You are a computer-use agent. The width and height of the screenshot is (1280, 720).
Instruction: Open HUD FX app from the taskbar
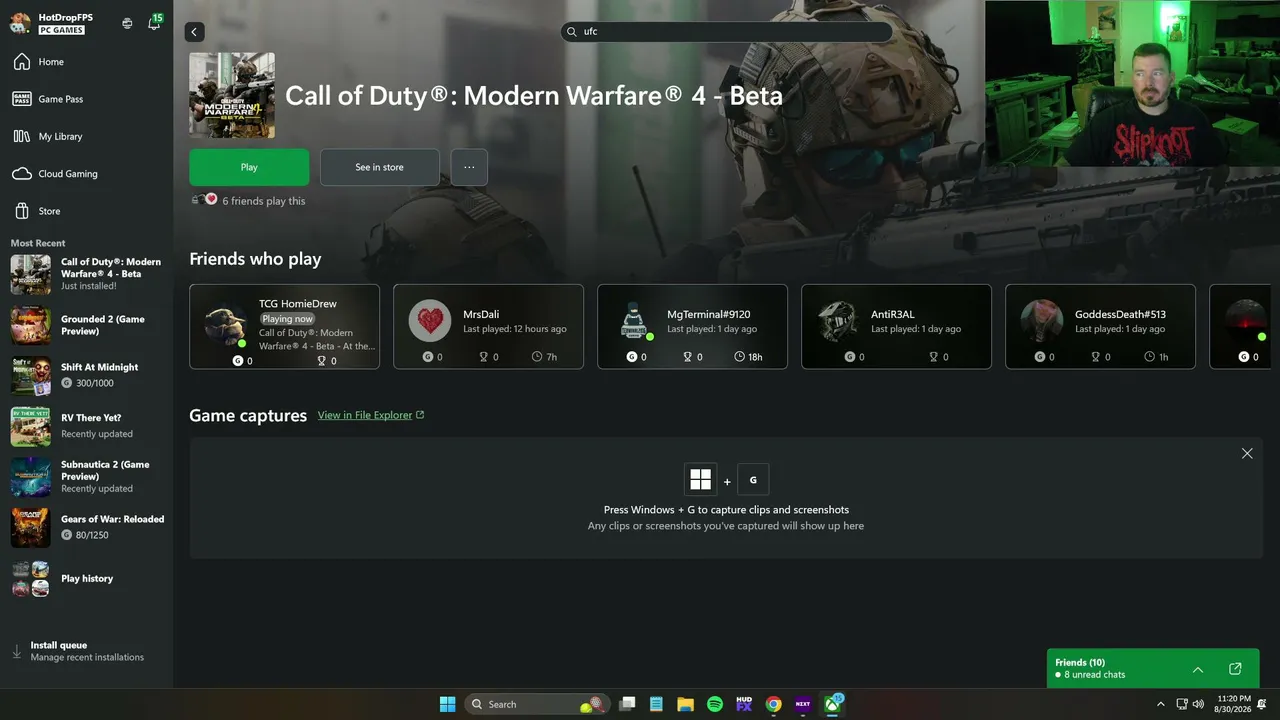click(744, 704)
